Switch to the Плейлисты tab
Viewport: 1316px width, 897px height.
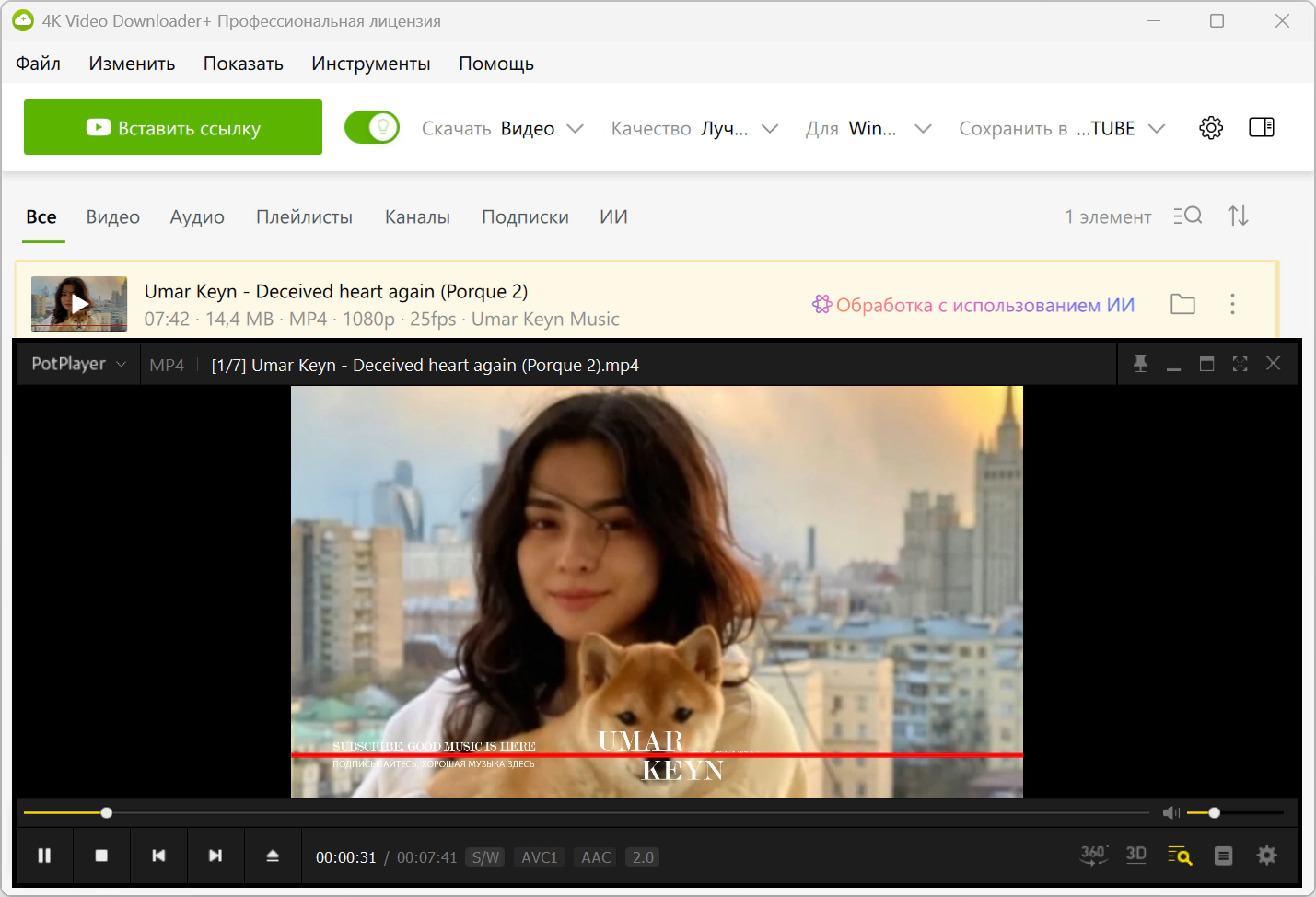coord(304,217)
